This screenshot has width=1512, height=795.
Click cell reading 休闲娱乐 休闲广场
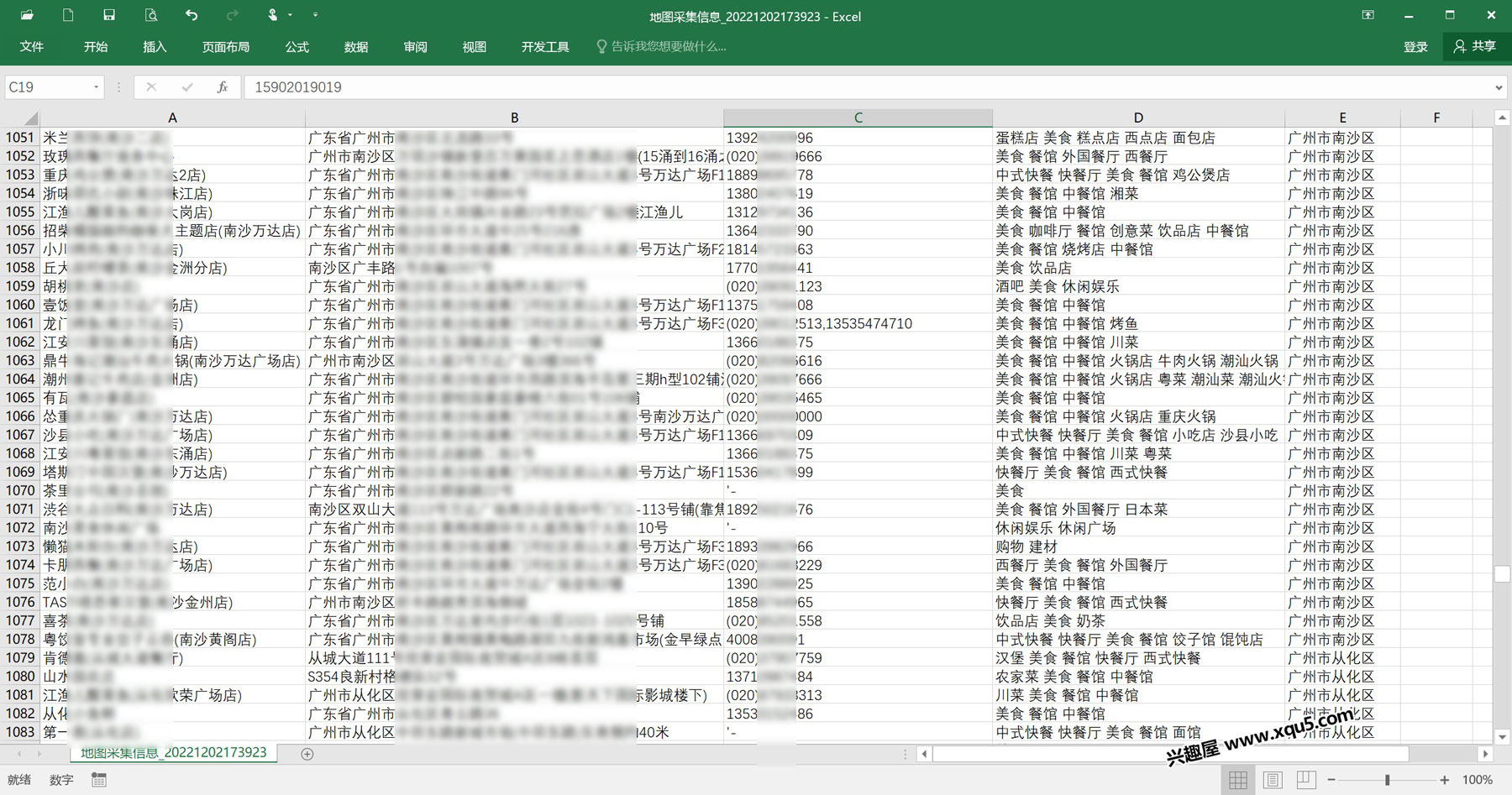point(1138,528)
